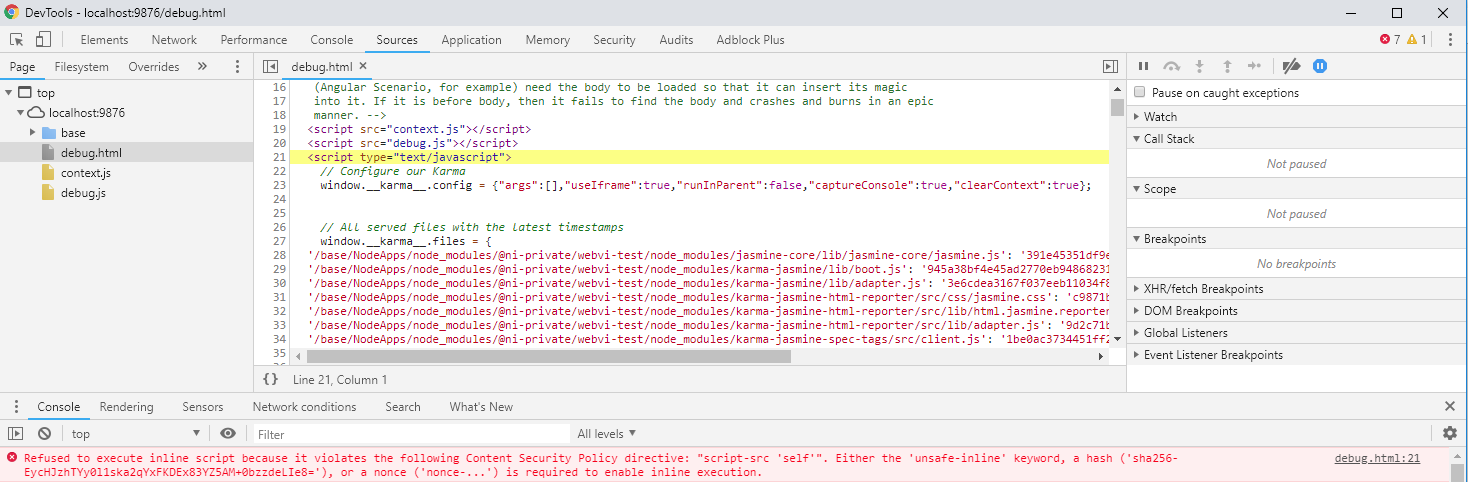Open the Memory panel tab
This screenshot has width=1468, height=482.
pos(547,40)
